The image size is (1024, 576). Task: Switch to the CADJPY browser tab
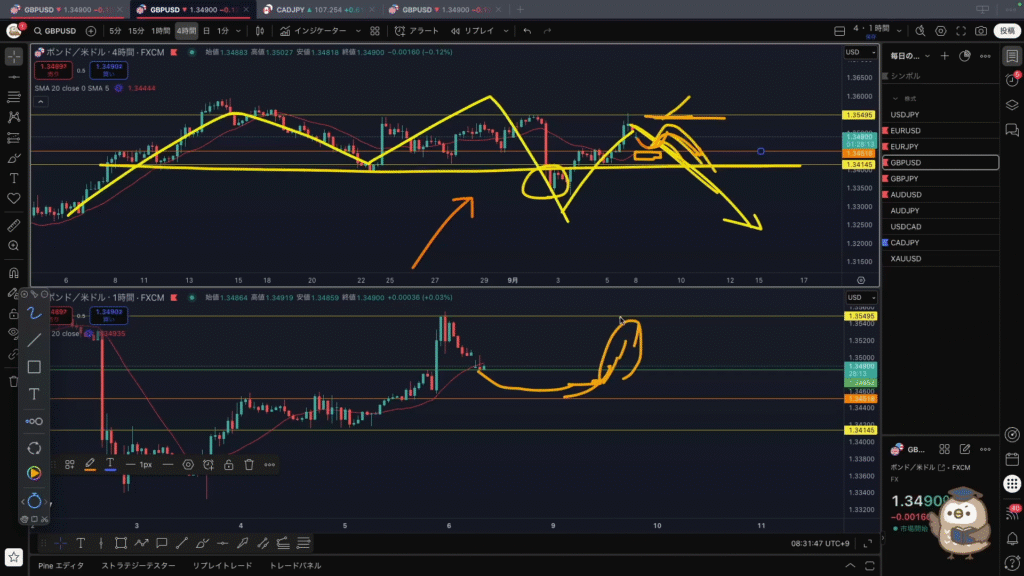[317, 10]
